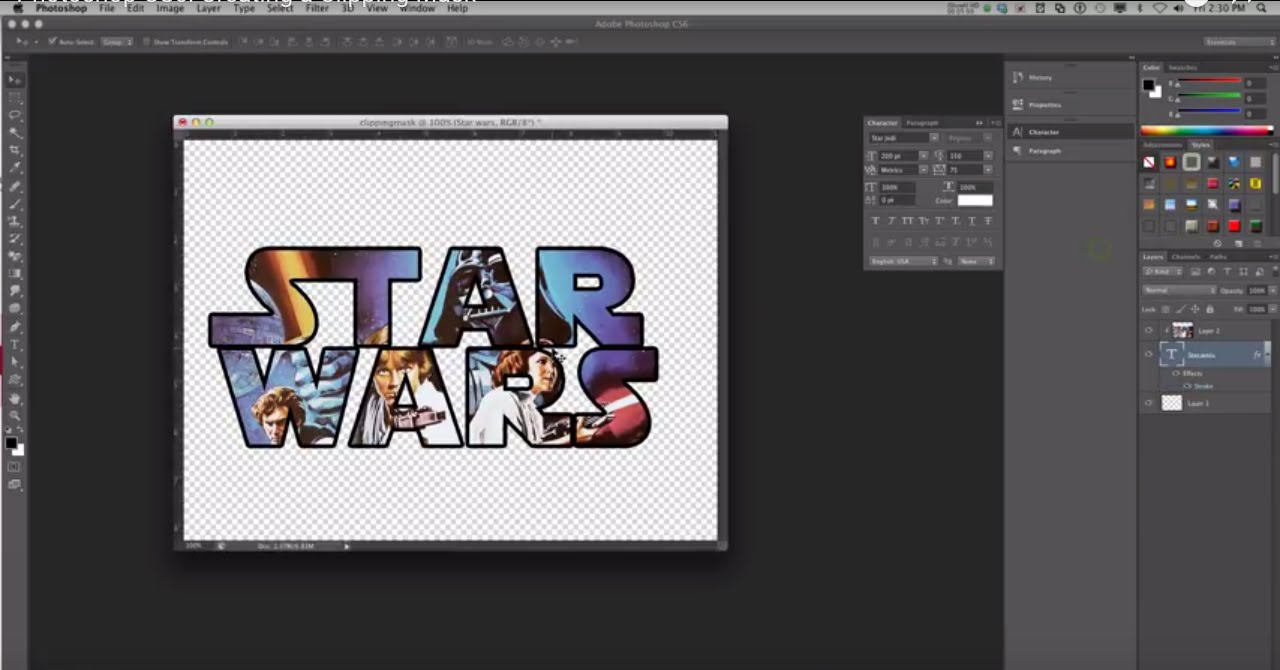Hide the Star wars text layer
Screen dimensions: 1280x670
click(1148, 354)
